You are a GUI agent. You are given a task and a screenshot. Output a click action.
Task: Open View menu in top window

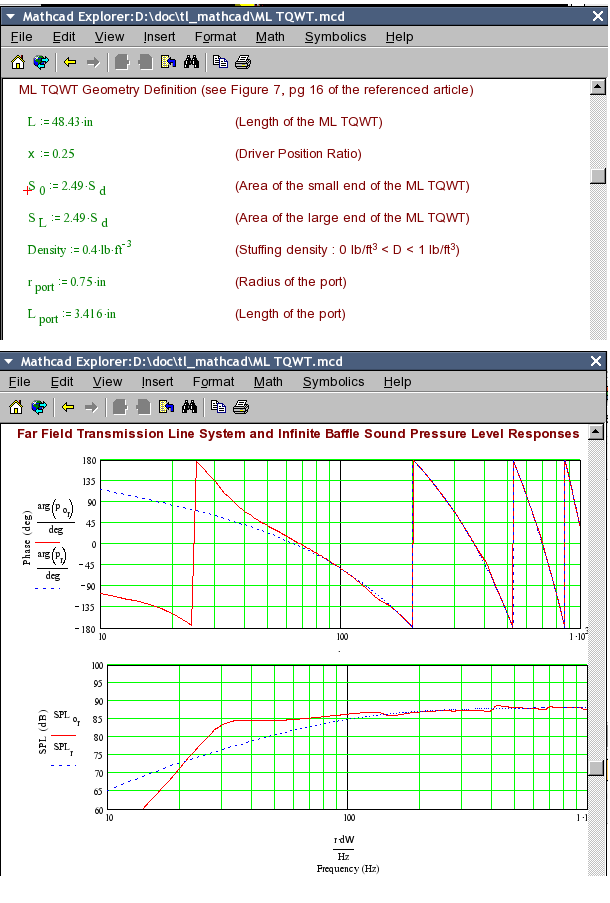(109, 37)
